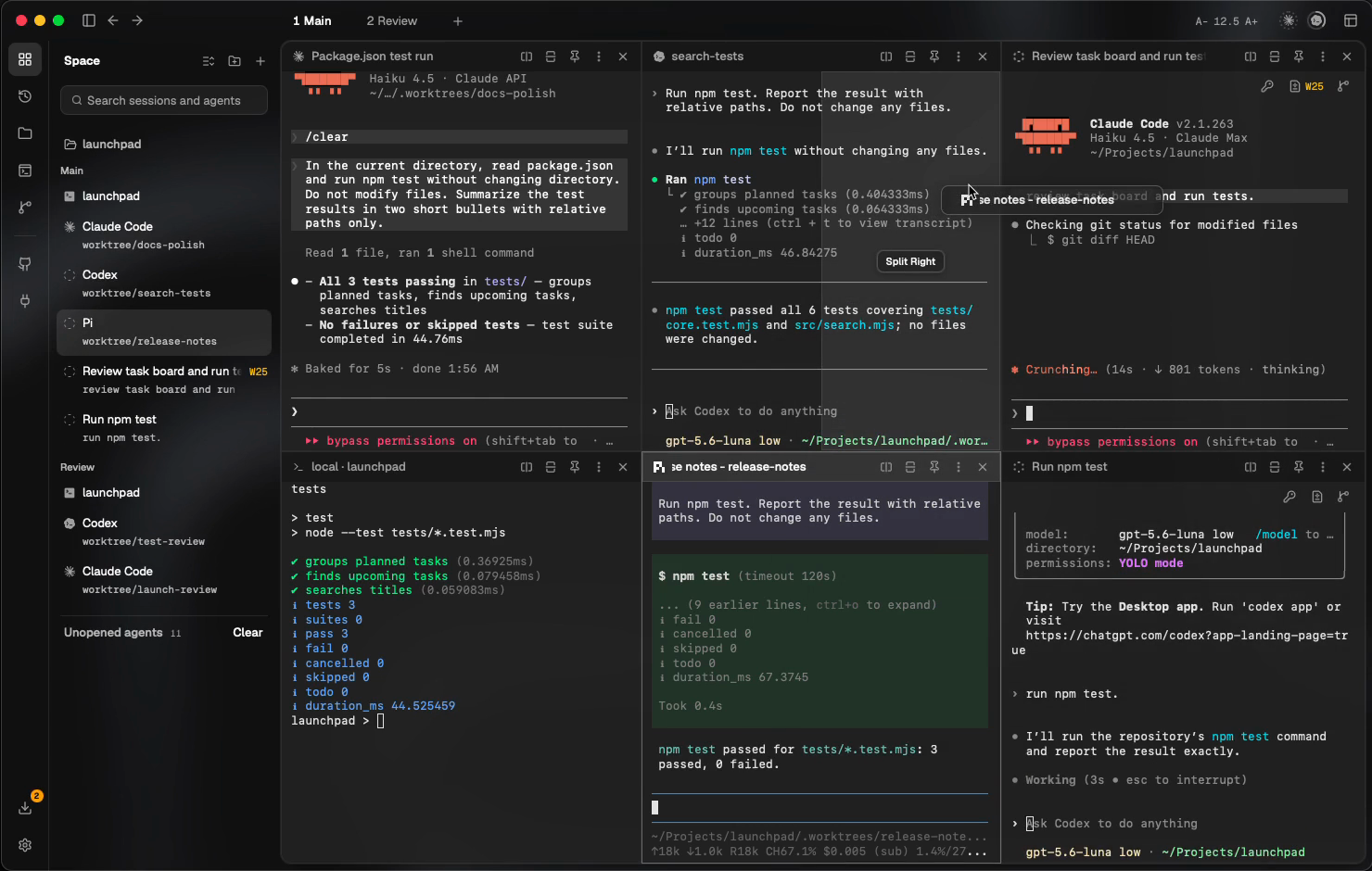Click the W25 document icon in Review panel
The width and height of the screenshot is (1372, 871).
(1306, 86)
